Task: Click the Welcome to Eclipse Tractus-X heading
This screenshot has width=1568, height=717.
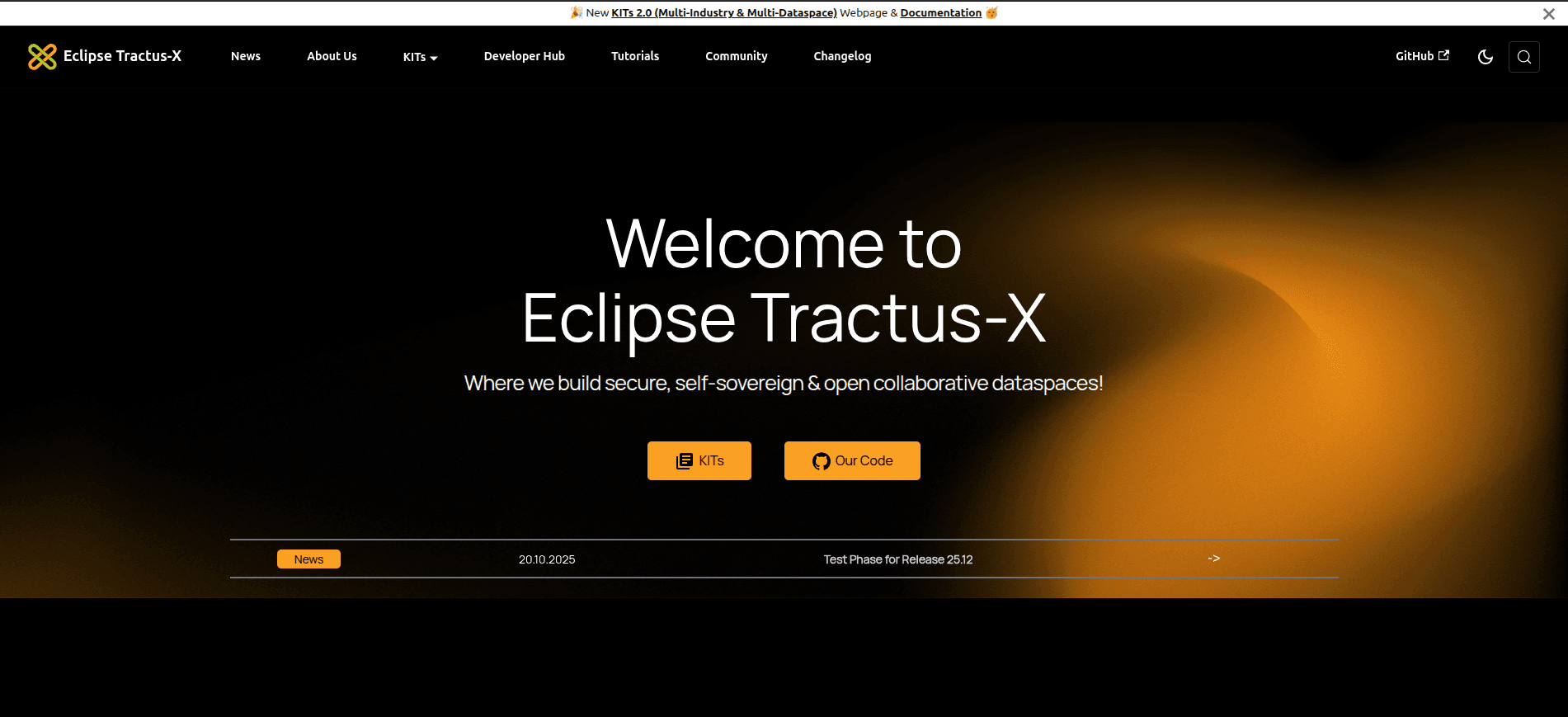Action: (784, 281)
